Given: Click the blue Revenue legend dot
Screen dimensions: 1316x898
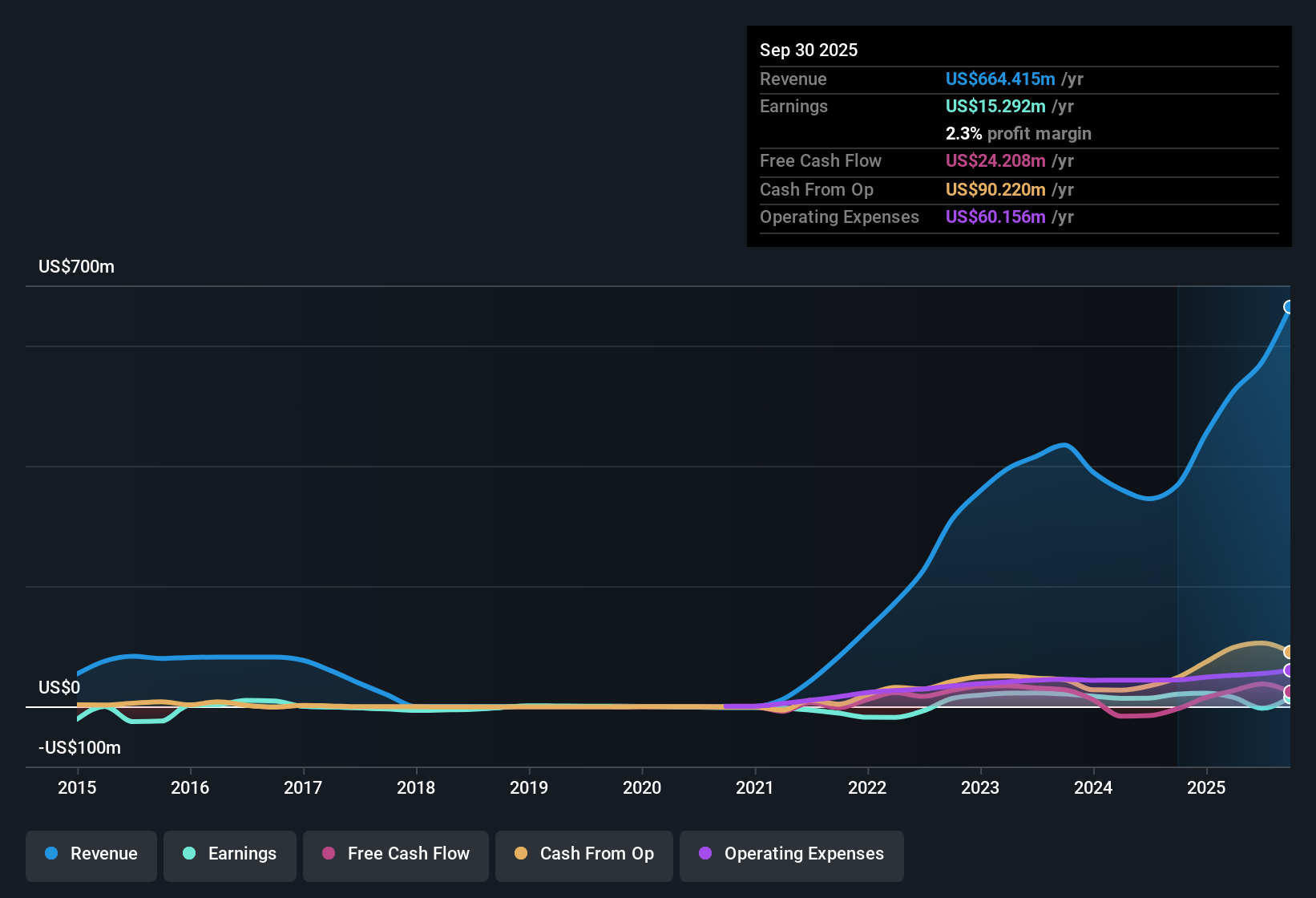Looking at the screenshot, I should click(x=51, y=854).
